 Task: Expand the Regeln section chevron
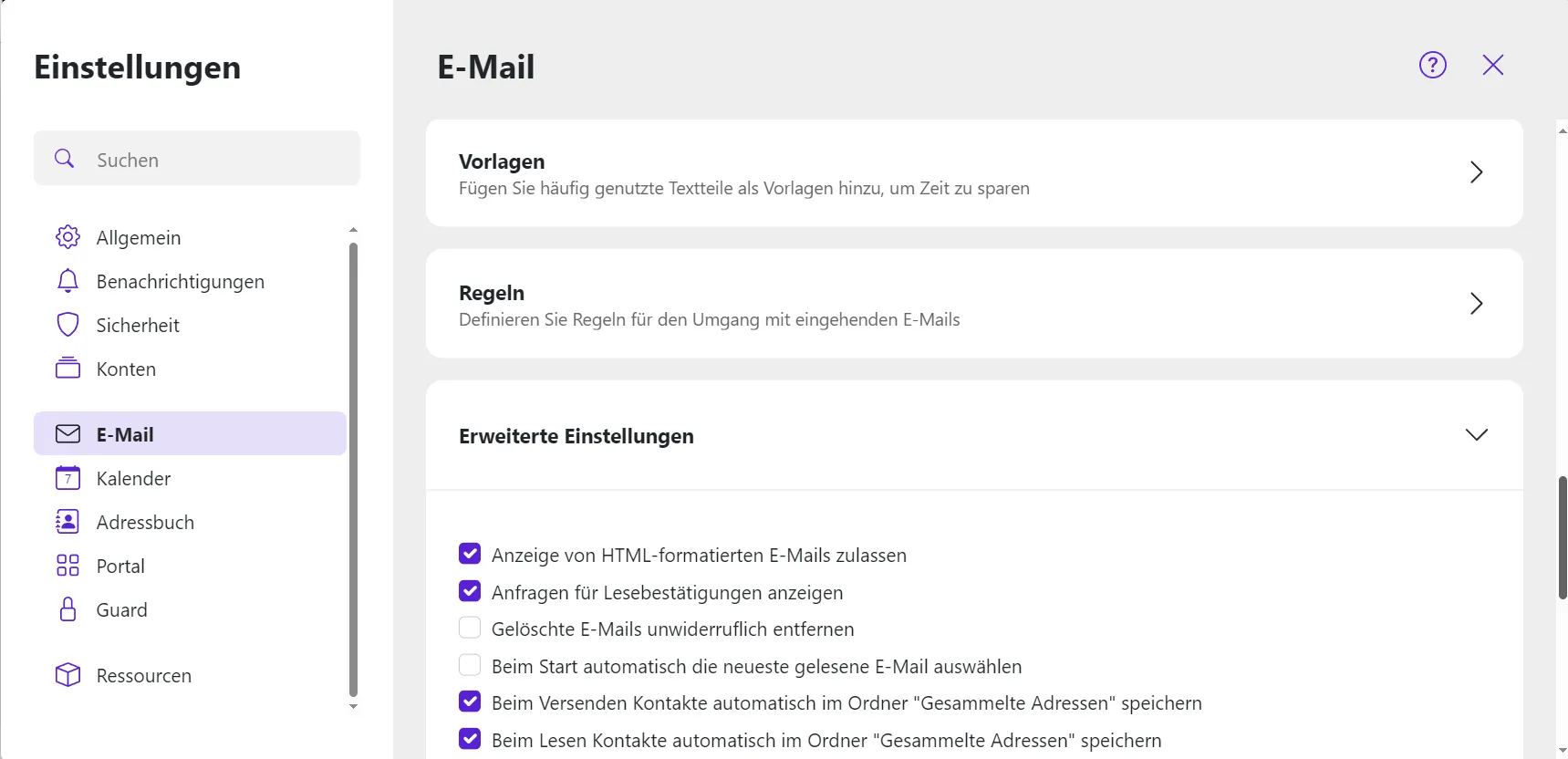click(1477, 304)
